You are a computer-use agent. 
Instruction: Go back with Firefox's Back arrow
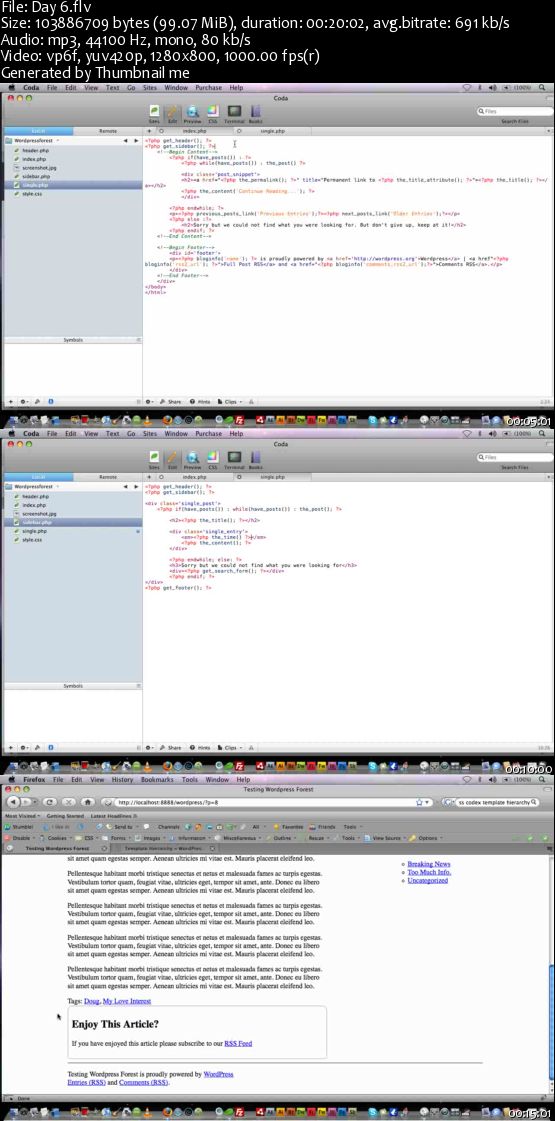pos(14,802)
